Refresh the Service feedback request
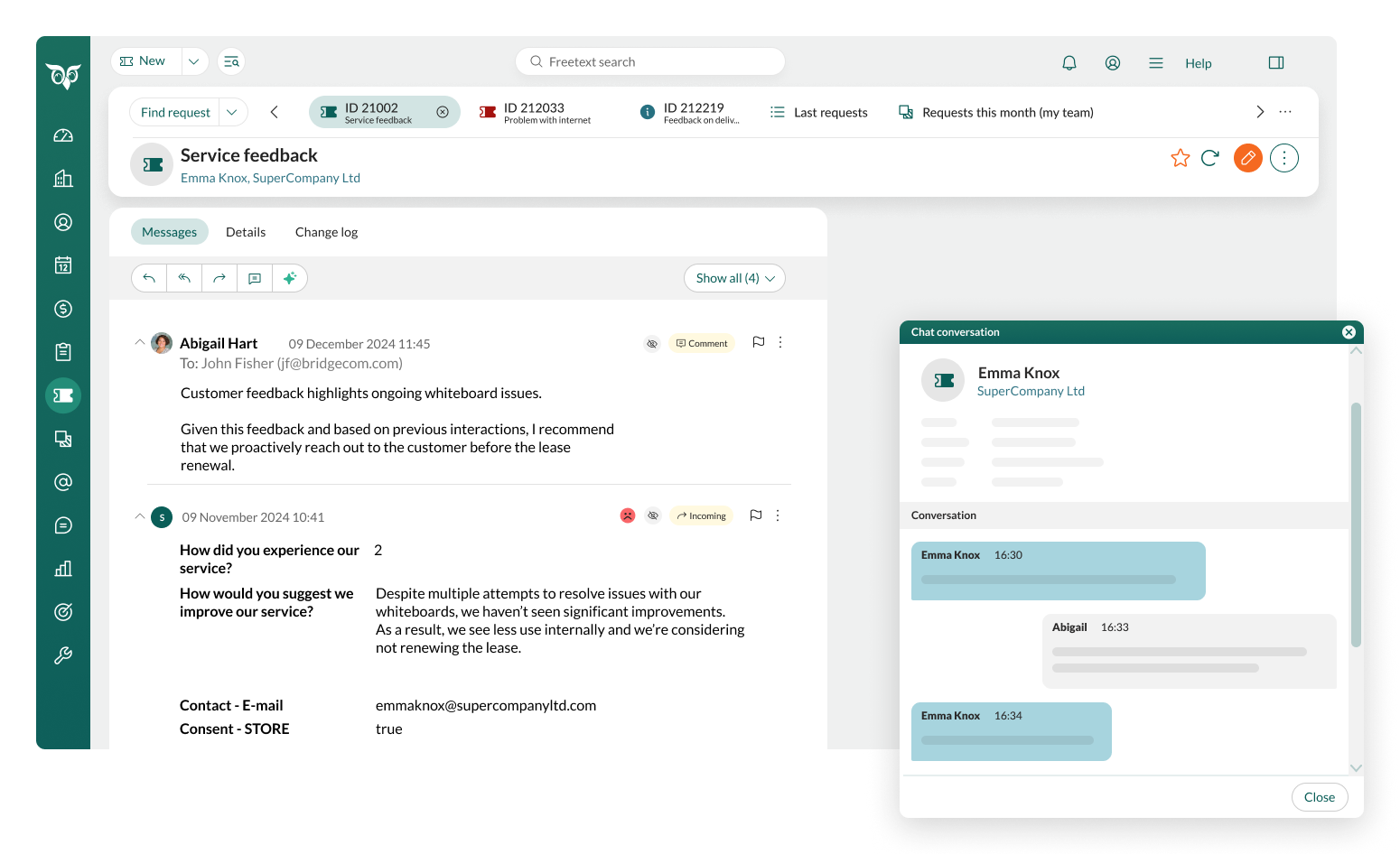This screenshot has height=854, width=1400. (1210, 158)
